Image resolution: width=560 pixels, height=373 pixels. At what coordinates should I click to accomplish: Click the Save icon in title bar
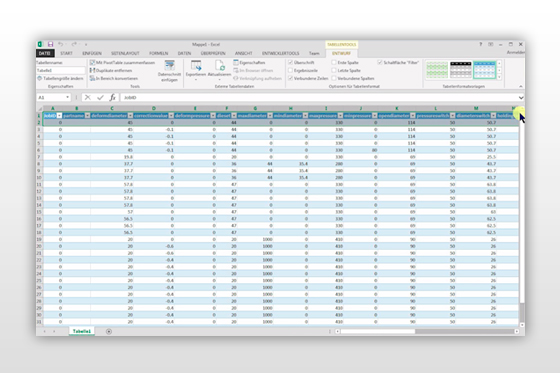pos(50,44)
